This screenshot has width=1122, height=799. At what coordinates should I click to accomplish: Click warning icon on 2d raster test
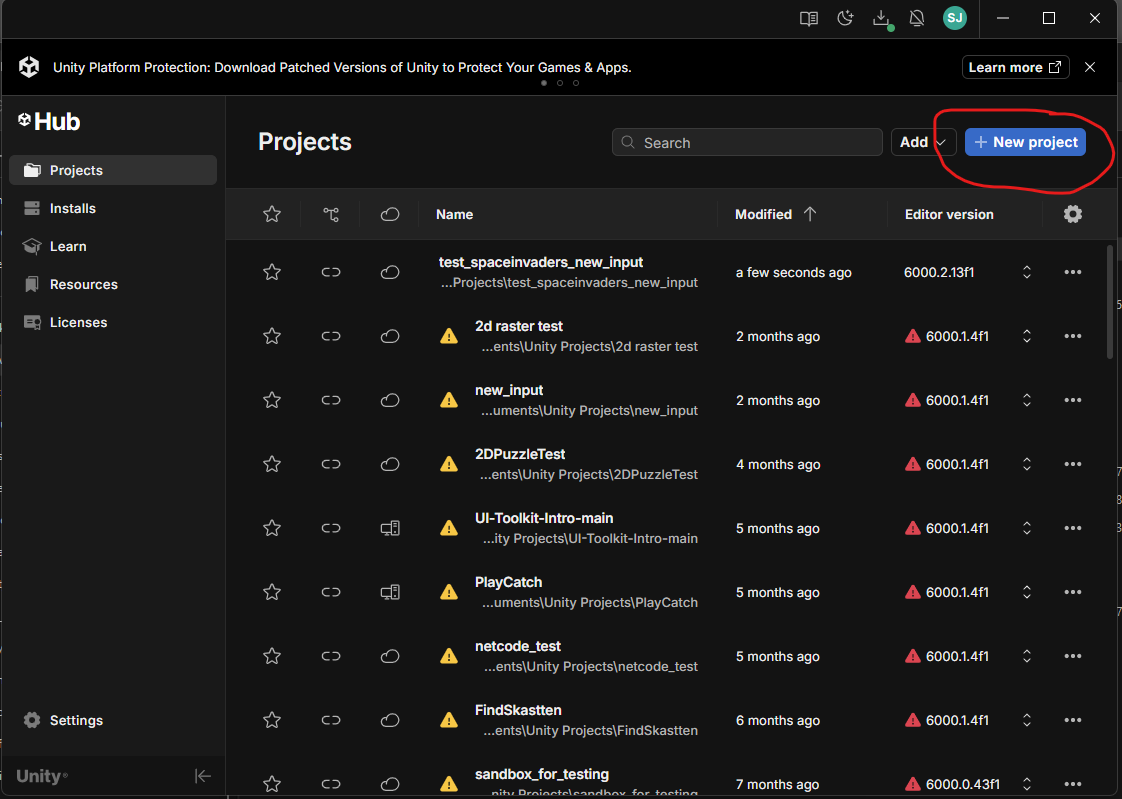(x=449, y=336)
